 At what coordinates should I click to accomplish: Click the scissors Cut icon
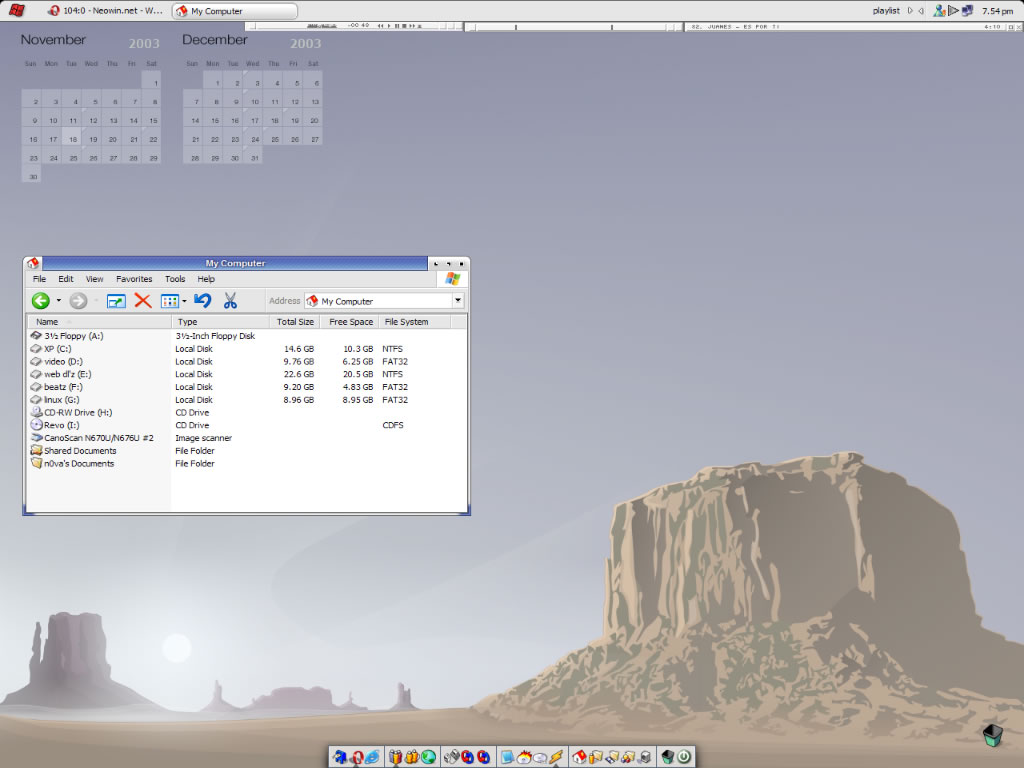[x=230, y=301]
